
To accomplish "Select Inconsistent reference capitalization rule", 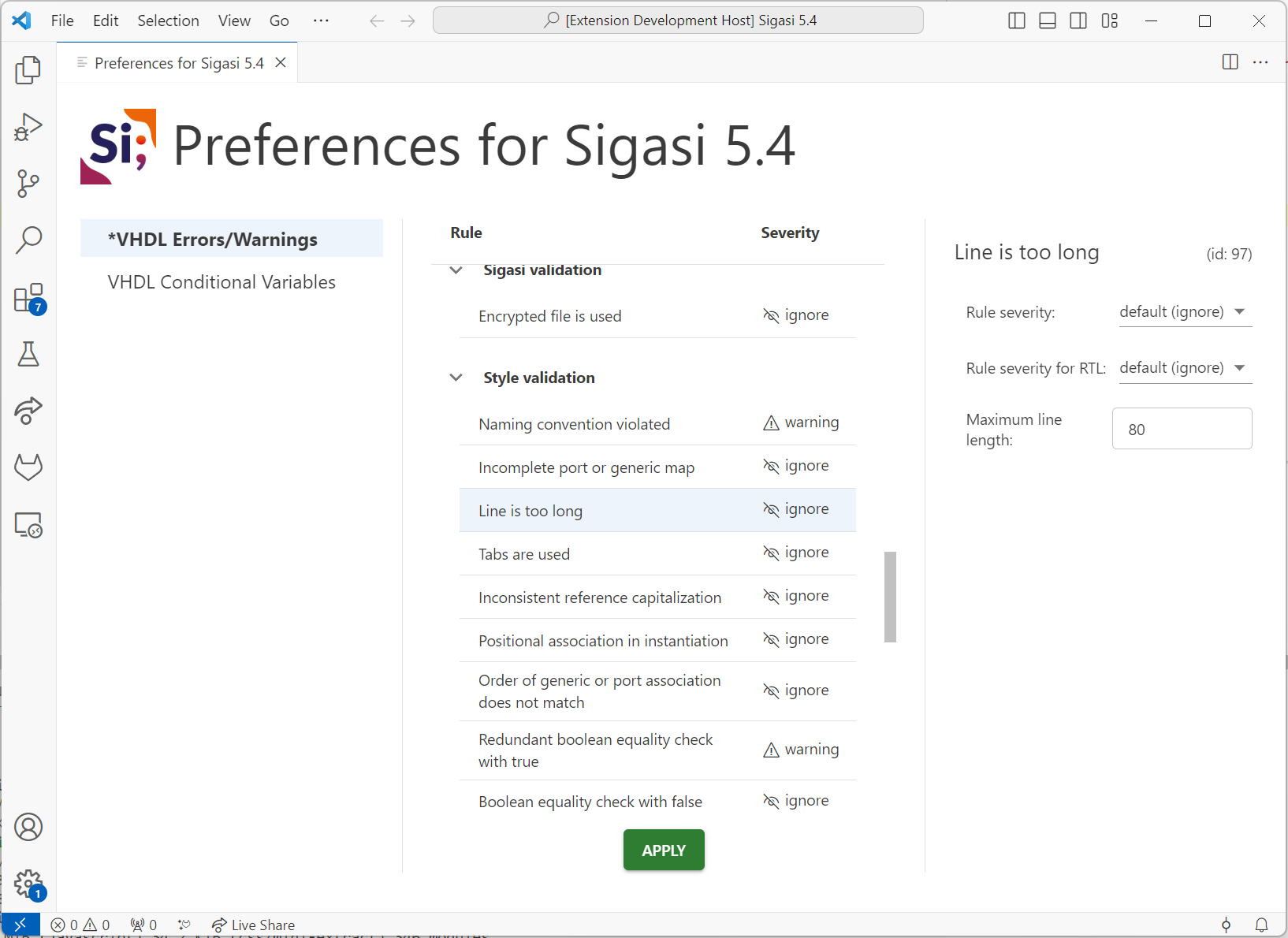I will click(657, 597).
